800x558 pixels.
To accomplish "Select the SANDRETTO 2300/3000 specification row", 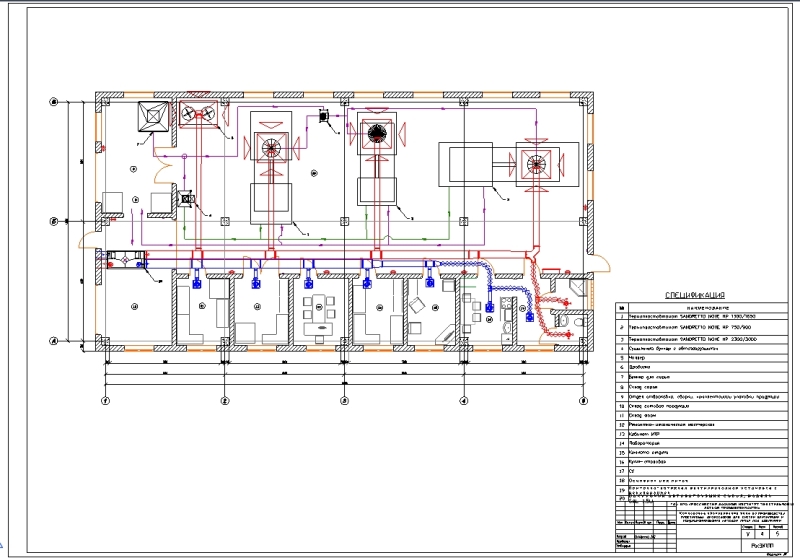I will coord(702,339).
